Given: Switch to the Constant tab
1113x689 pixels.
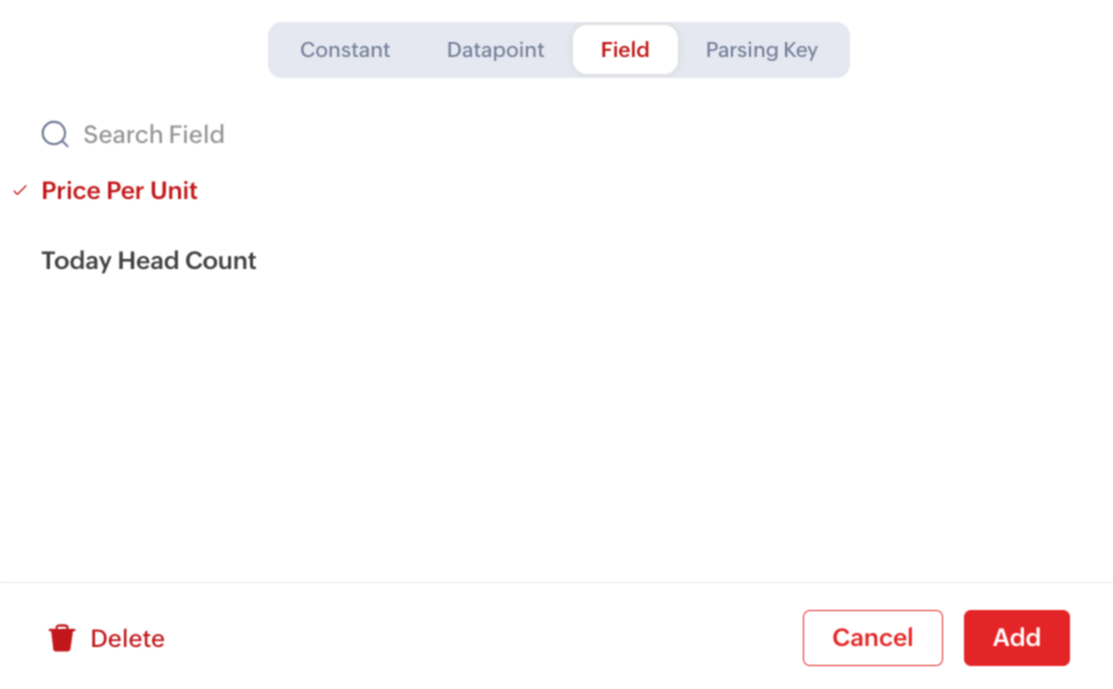Looking at the screenshot, I should click(x=345, y=50).
